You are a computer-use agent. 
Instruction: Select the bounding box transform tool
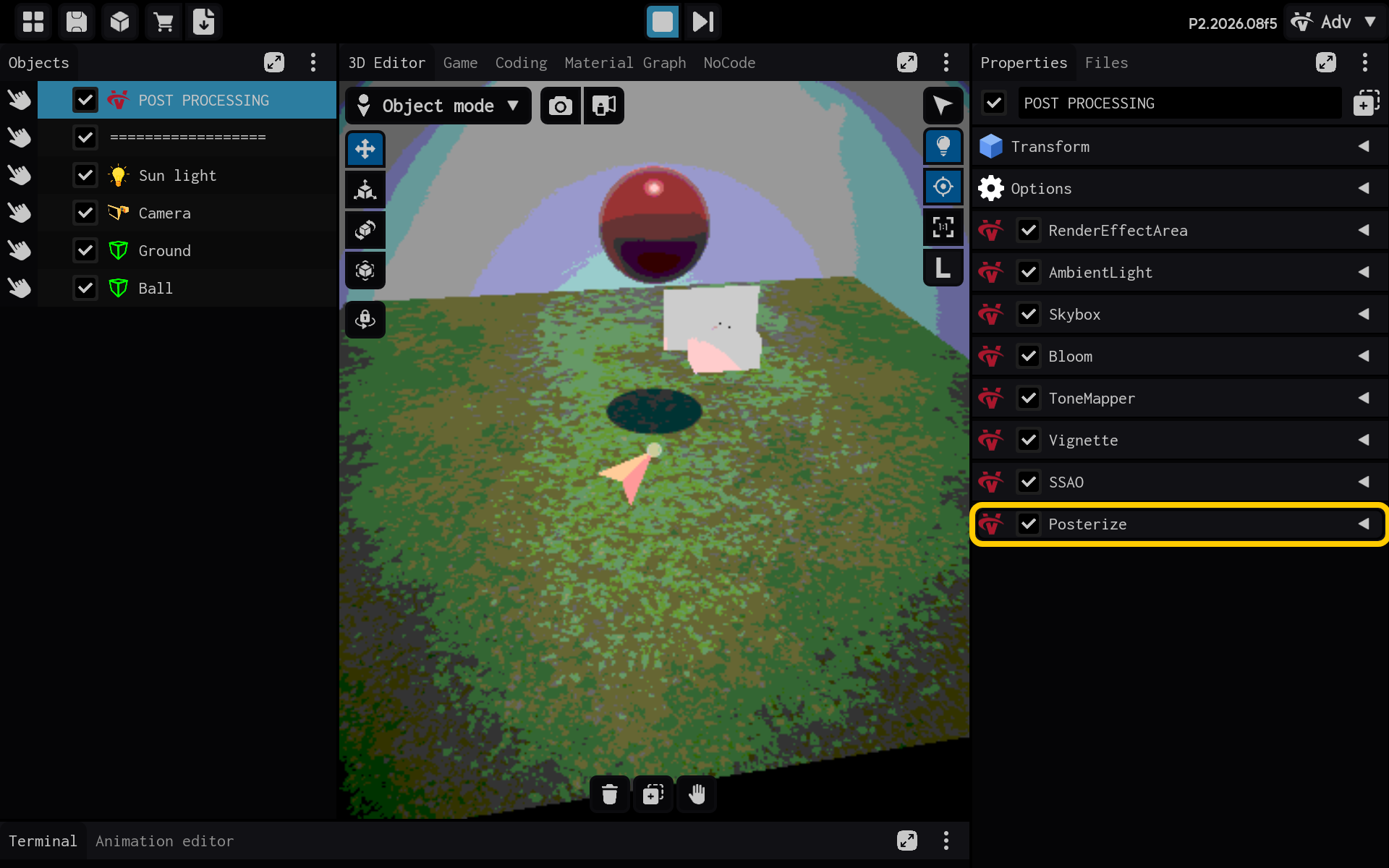365,271
